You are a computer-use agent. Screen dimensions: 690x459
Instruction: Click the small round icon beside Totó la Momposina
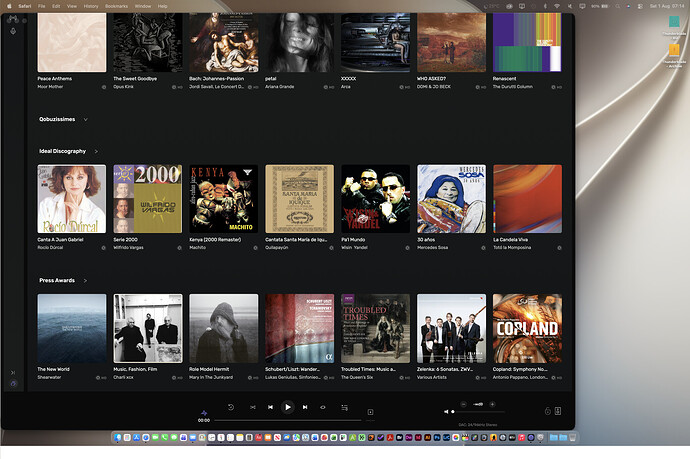tap(559, 248)
